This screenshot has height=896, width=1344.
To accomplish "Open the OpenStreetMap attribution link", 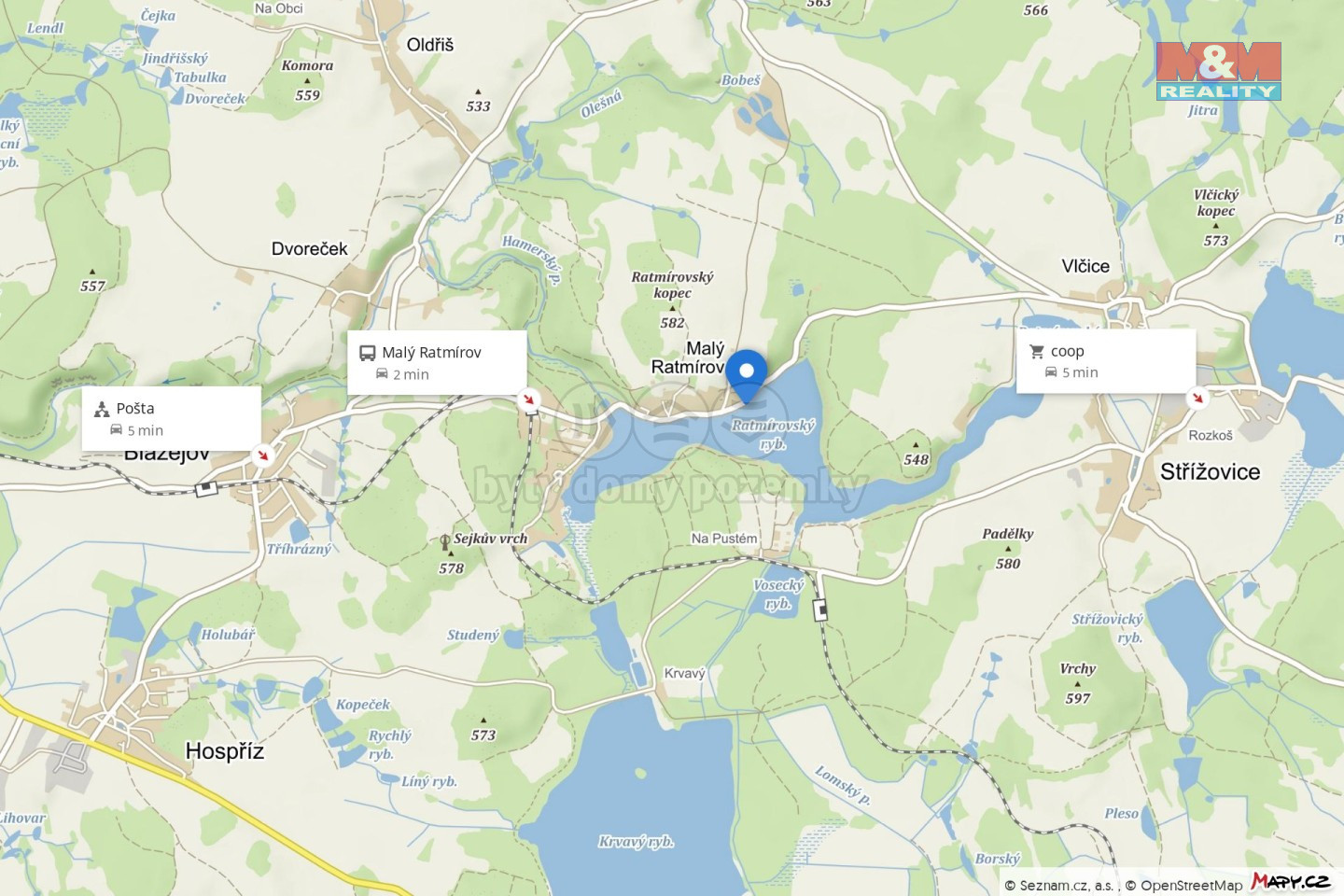I will tap(1183, 885).
